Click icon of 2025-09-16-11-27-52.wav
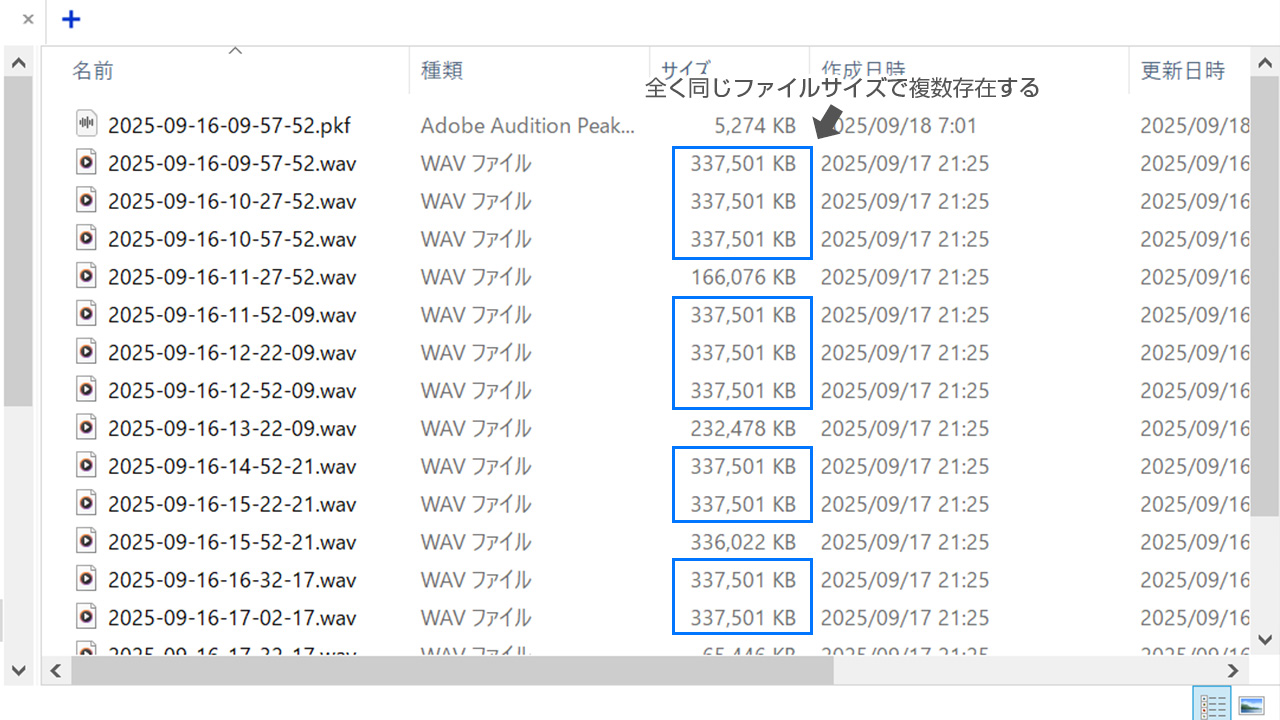Viewport: 1280px width, 720px height. pyautogui.click(x=87, y=277)
